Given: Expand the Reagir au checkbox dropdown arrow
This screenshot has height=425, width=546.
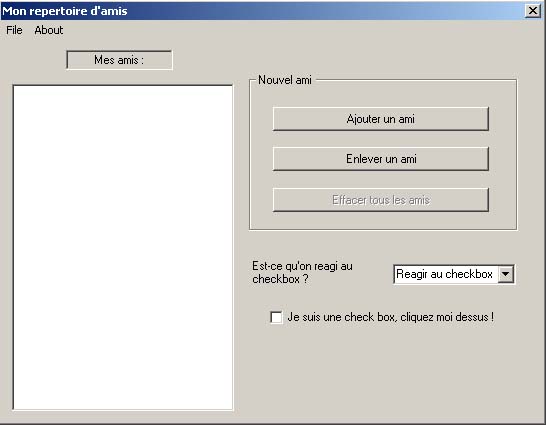Looking at the screenshot, I should click(506, 274).
